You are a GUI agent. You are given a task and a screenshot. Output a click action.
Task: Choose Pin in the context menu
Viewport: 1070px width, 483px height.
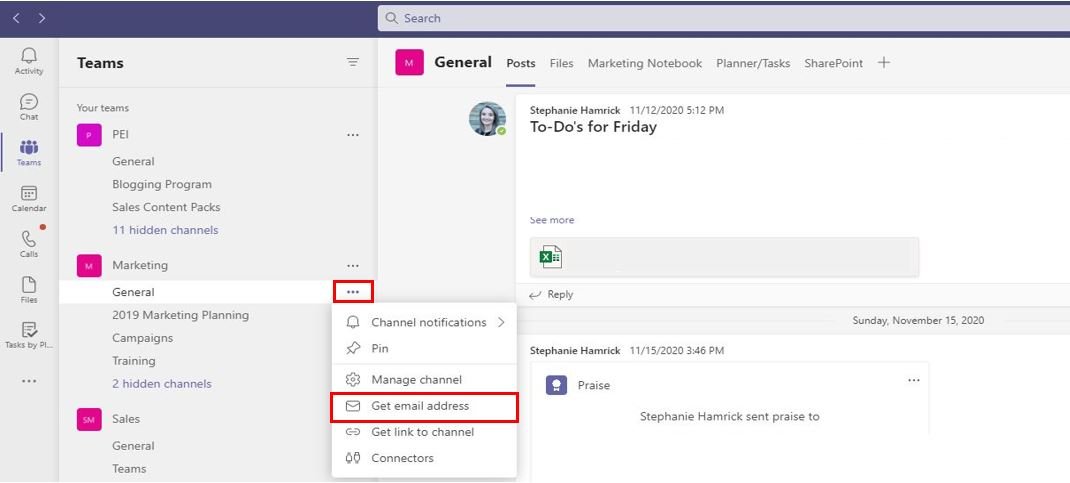[424, 348]
